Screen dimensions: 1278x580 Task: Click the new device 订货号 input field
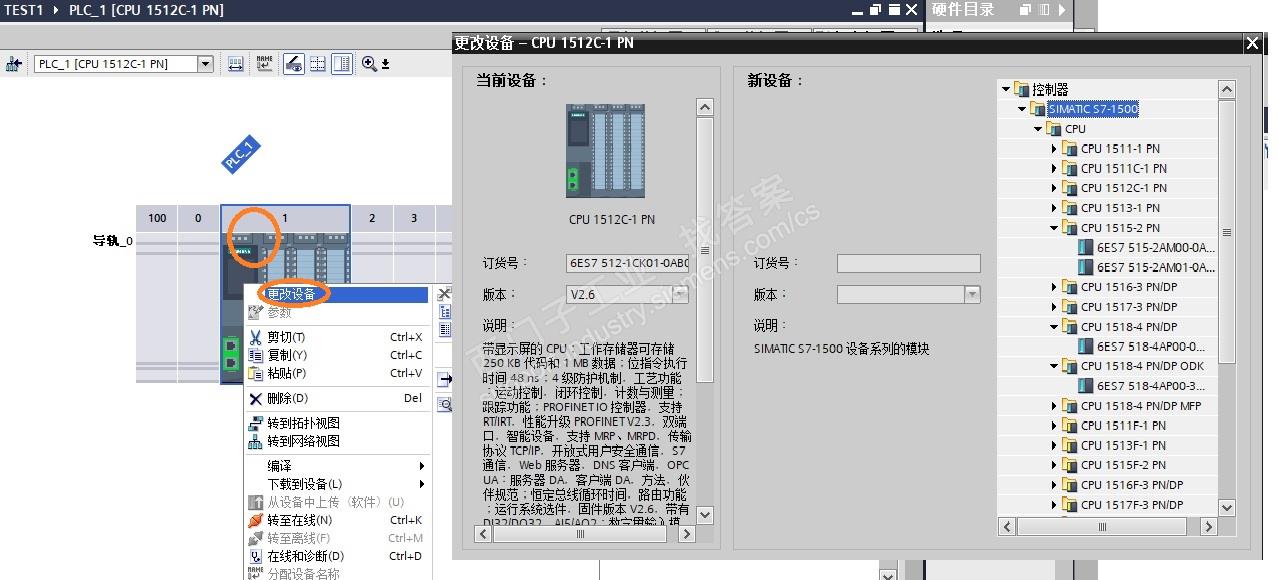tap(909, 264)
